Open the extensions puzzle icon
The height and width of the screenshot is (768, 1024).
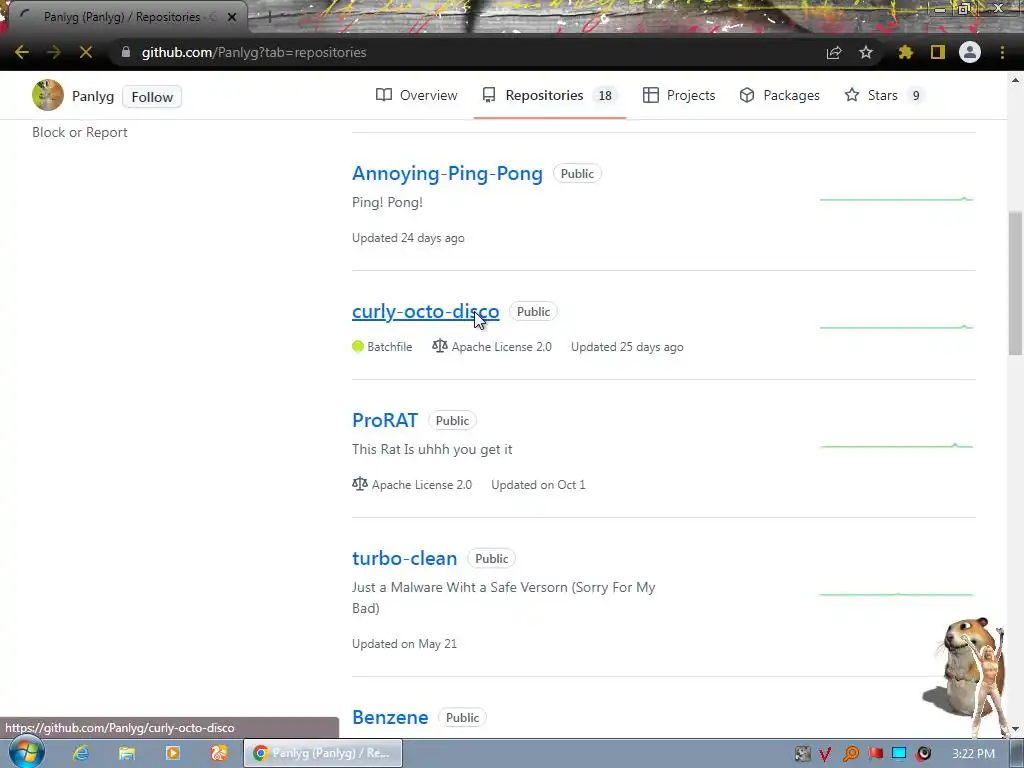906,52
